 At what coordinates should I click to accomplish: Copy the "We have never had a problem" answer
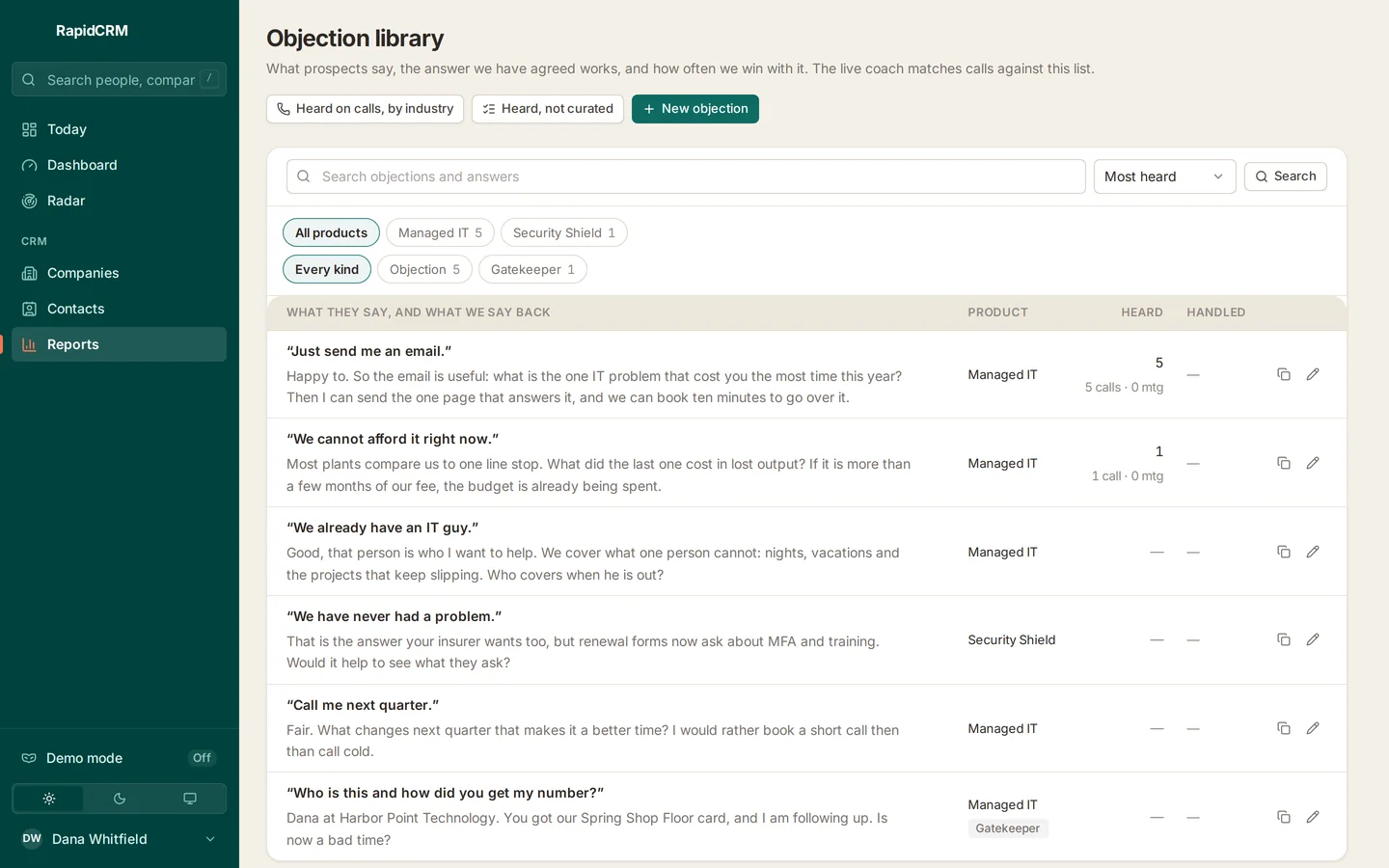tap(1284, 639)
